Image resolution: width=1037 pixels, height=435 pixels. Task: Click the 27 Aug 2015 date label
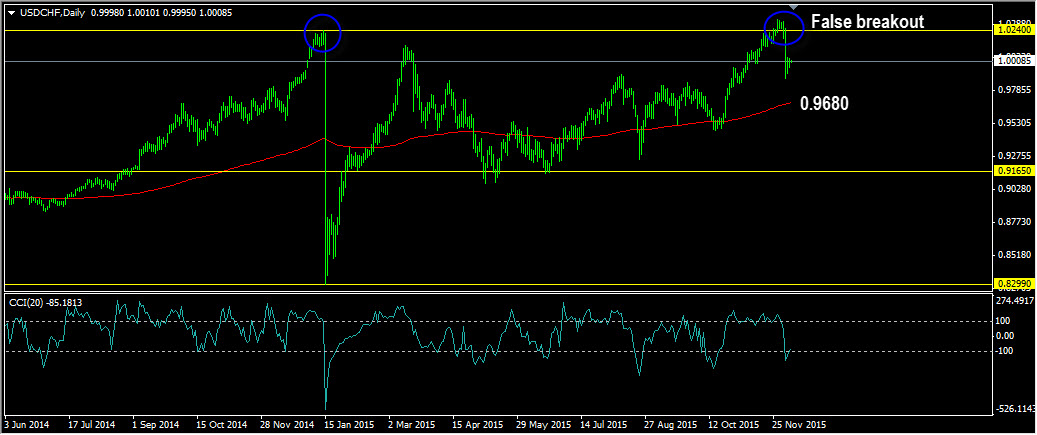click(671, 423)
